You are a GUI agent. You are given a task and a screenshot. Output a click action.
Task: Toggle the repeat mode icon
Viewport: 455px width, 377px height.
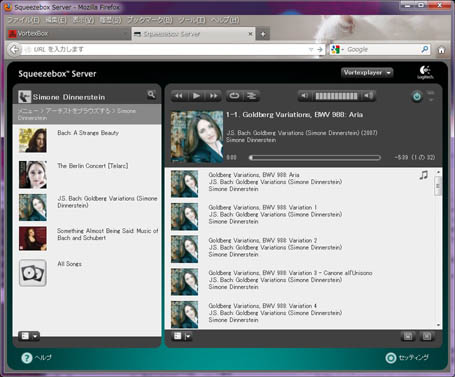234,96
